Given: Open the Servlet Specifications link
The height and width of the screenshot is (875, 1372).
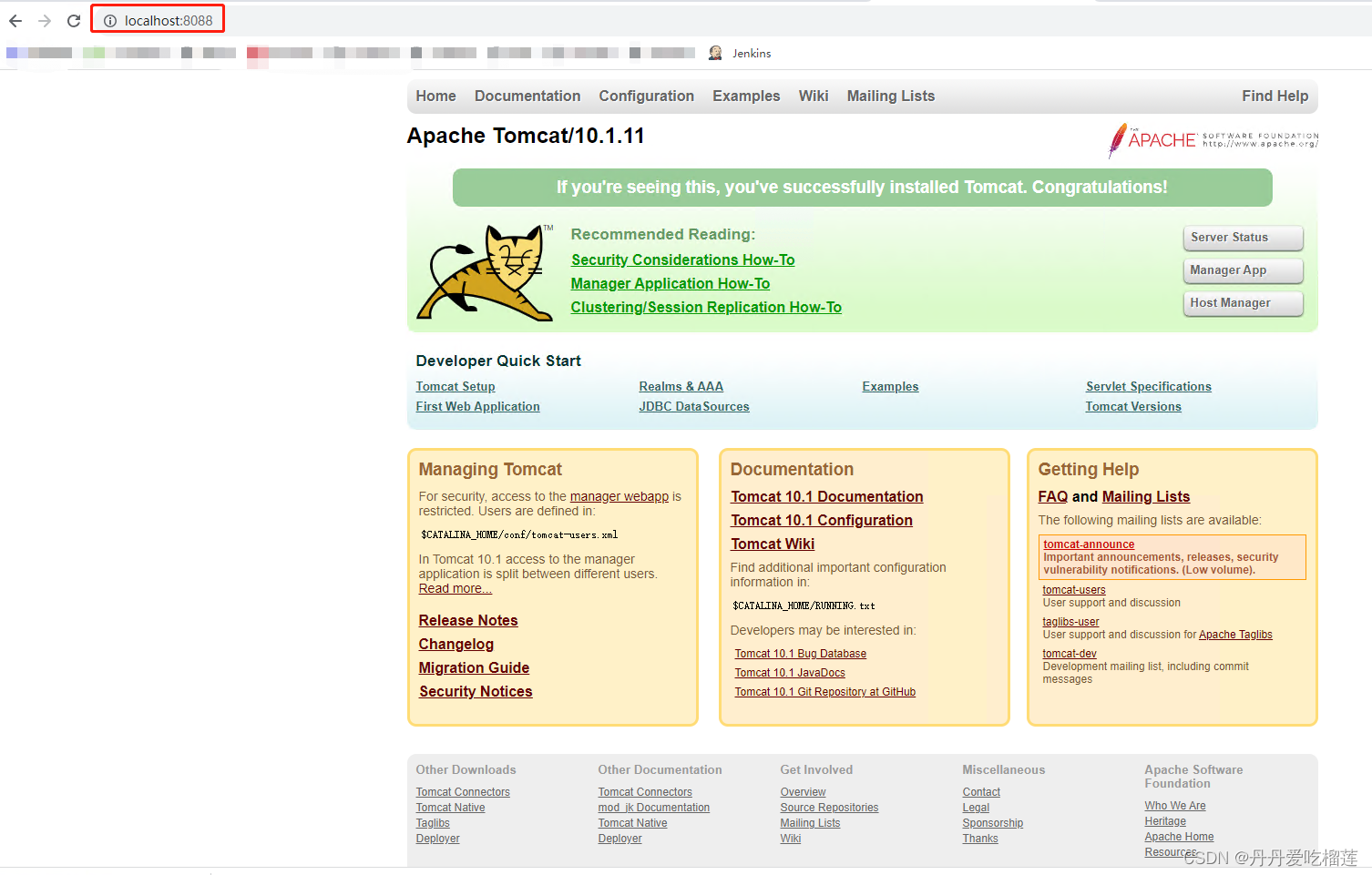Looking at the screenshot, I should pos(1148,386).
